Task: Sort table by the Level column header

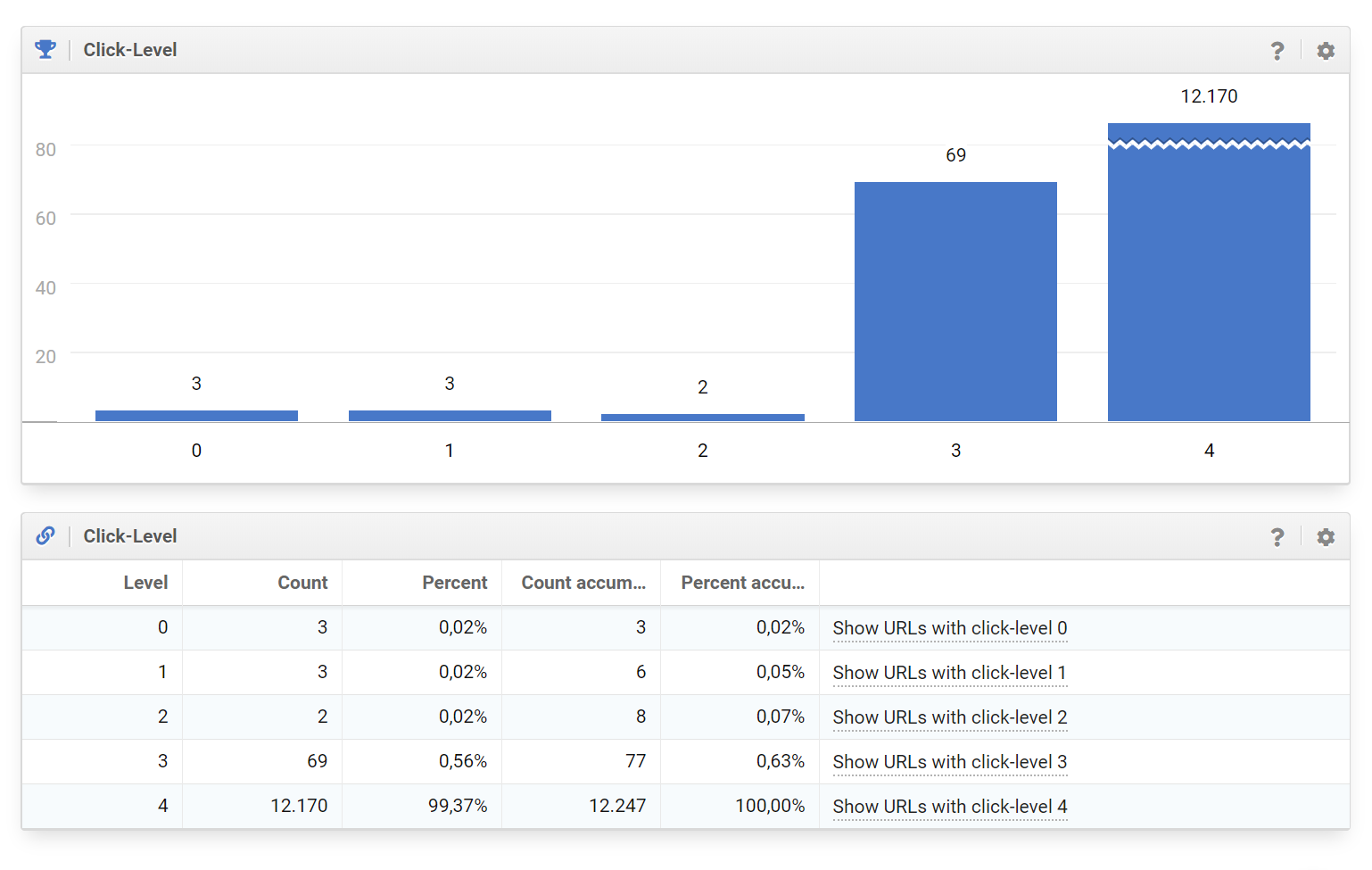Action: [145, 583]
